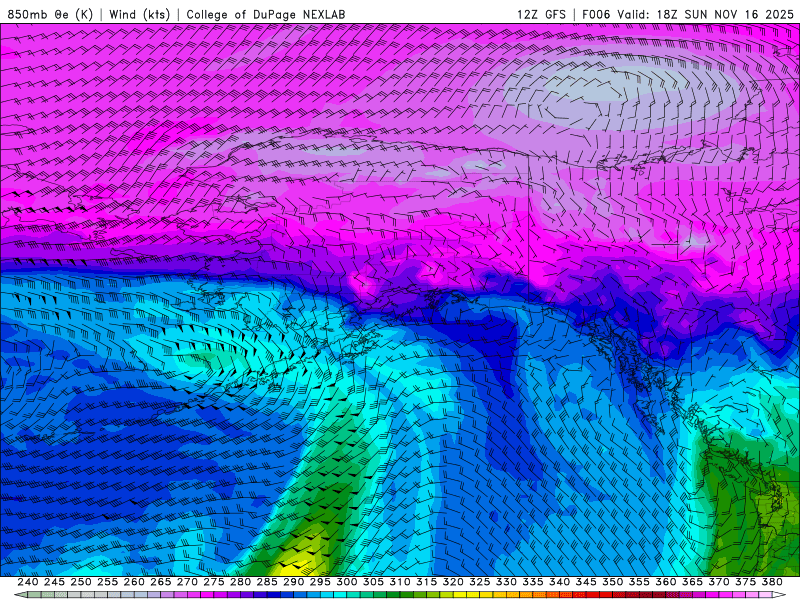
Task: Click the 255 scale label
Action: (x=107, y=582)
